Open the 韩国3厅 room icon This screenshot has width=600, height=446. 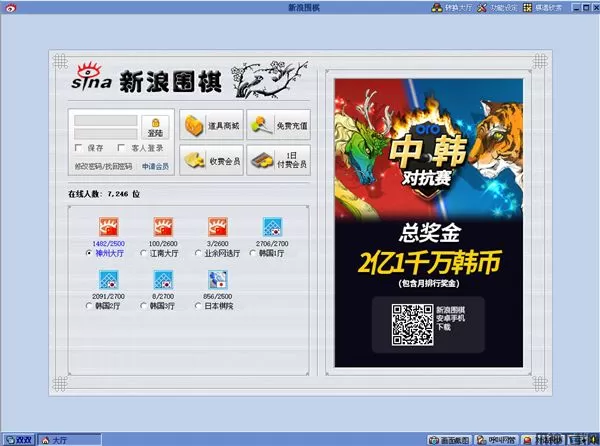(x=163, y=280)
